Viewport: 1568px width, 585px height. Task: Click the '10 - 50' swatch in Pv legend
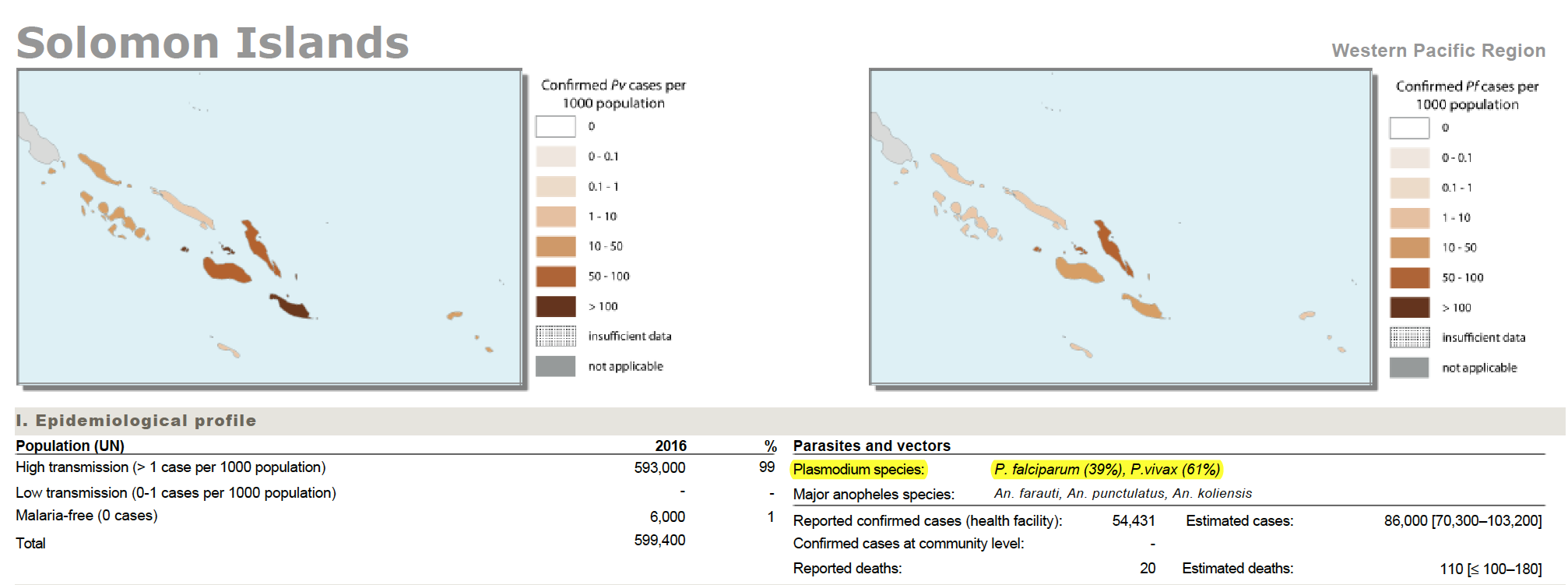click(555, 246)
